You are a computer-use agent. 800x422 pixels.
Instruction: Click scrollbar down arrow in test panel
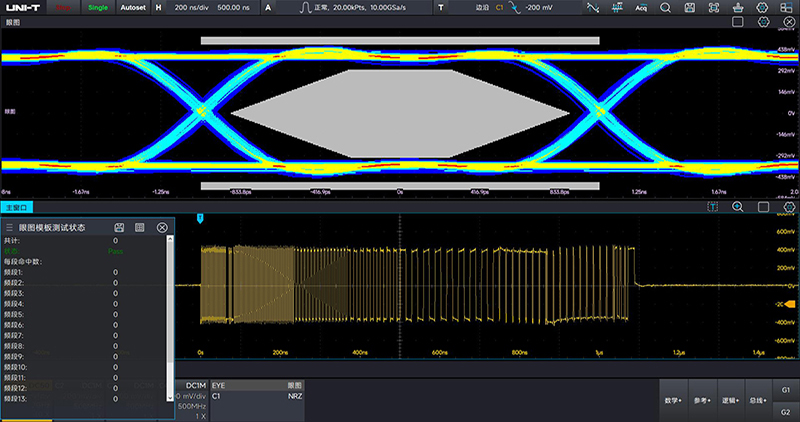pos(170,398)
